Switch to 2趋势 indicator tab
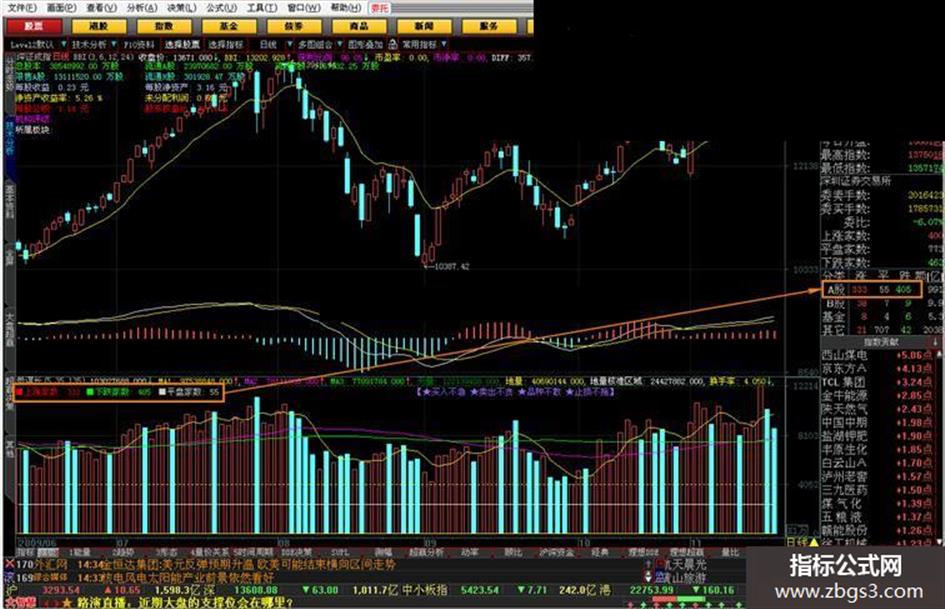The width and height of the screenshot is (945, 609). click(124, 552)
